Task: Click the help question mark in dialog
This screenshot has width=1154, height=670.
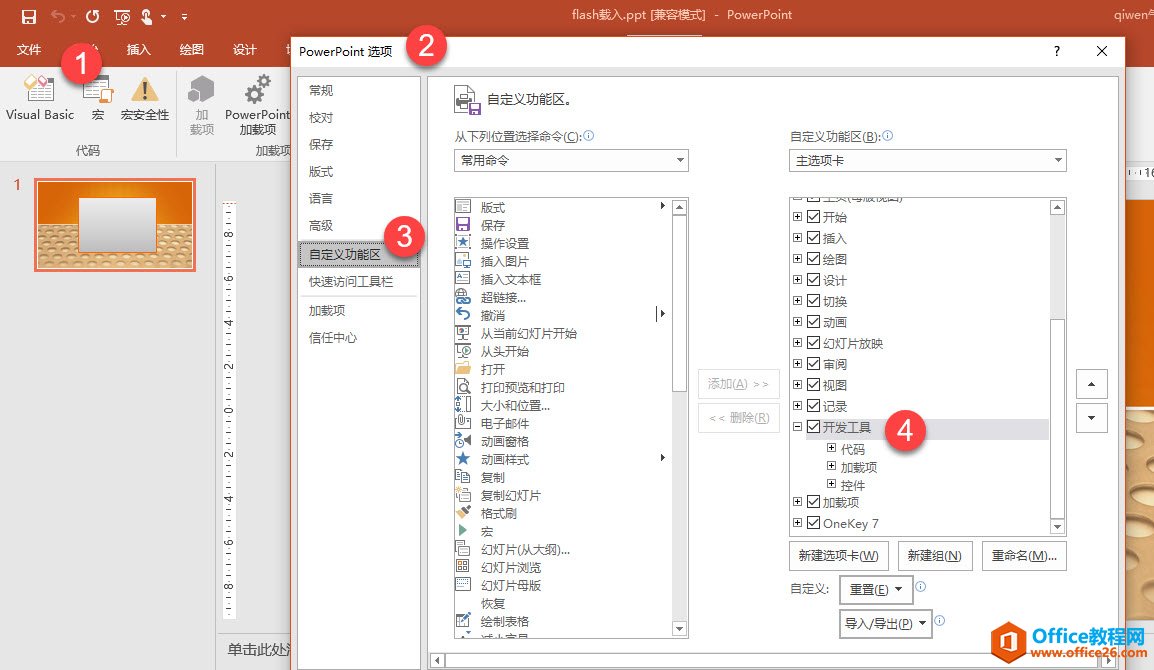Action: (1057, 51)
